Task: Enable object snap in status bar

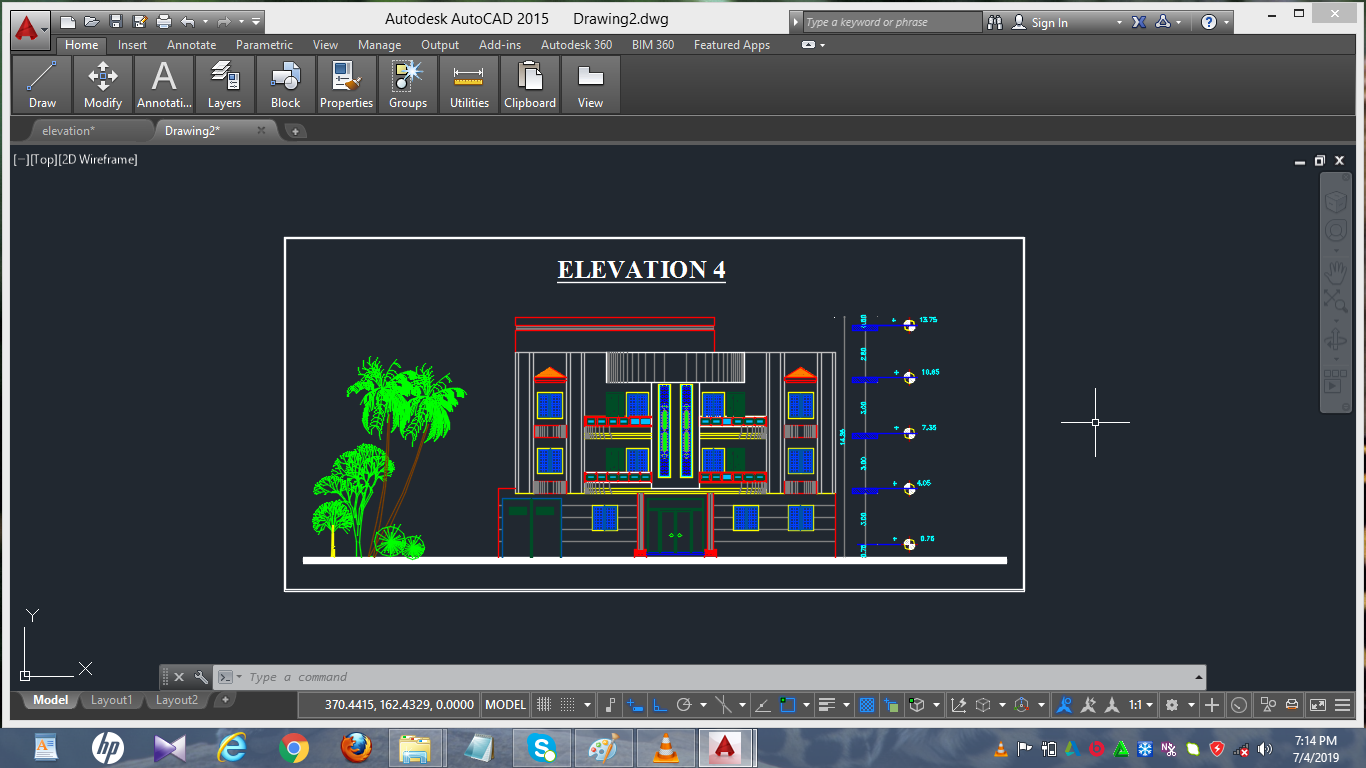Action: coord(788,704)
